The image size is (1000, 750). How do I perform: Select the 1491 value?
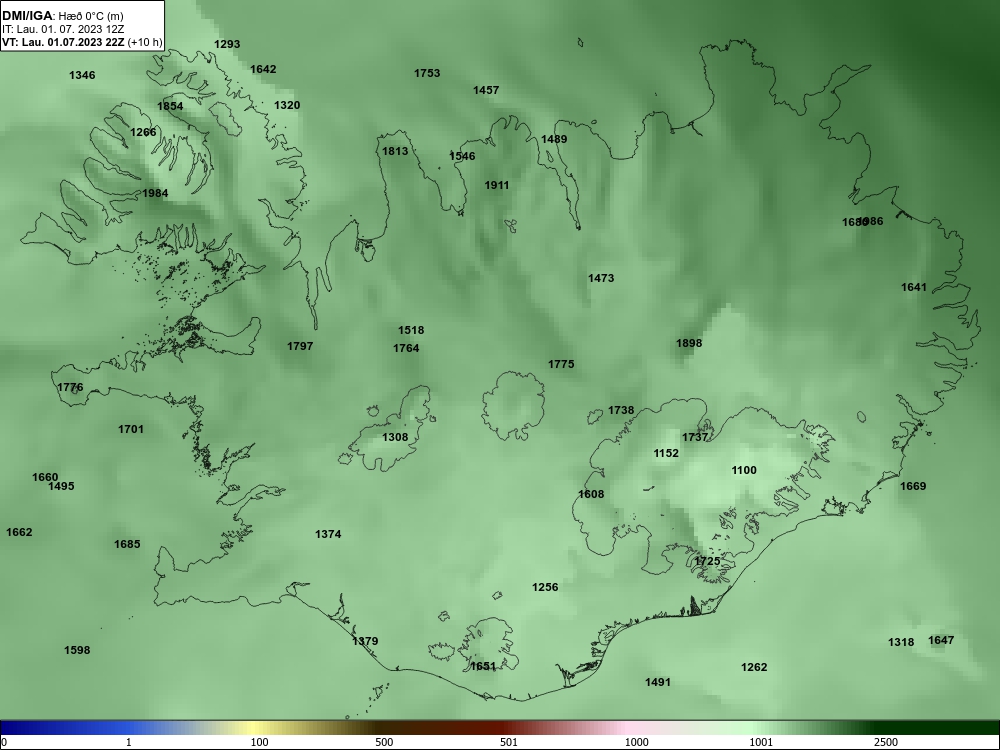pyautogui.click(x=658, y=682)
